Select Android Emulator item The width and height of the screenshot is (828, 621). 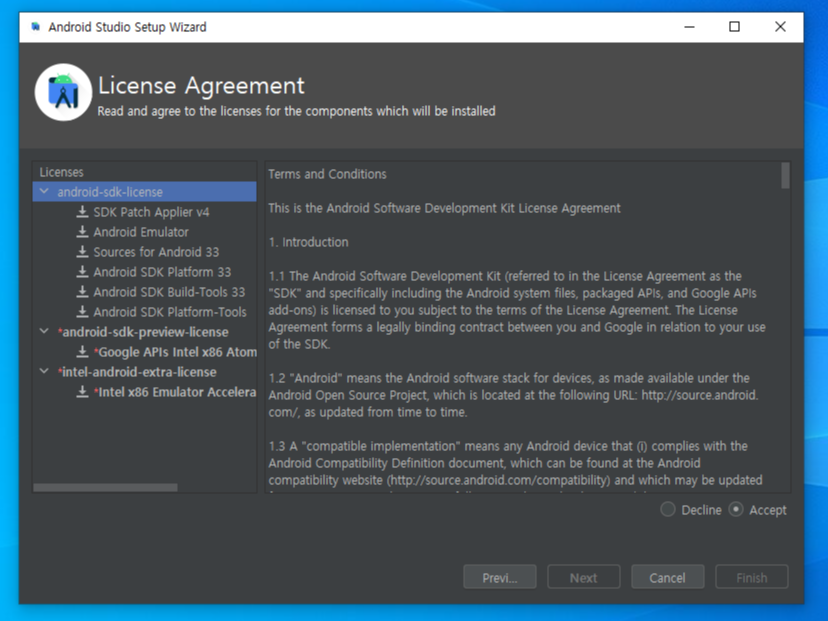click(141, 232)
